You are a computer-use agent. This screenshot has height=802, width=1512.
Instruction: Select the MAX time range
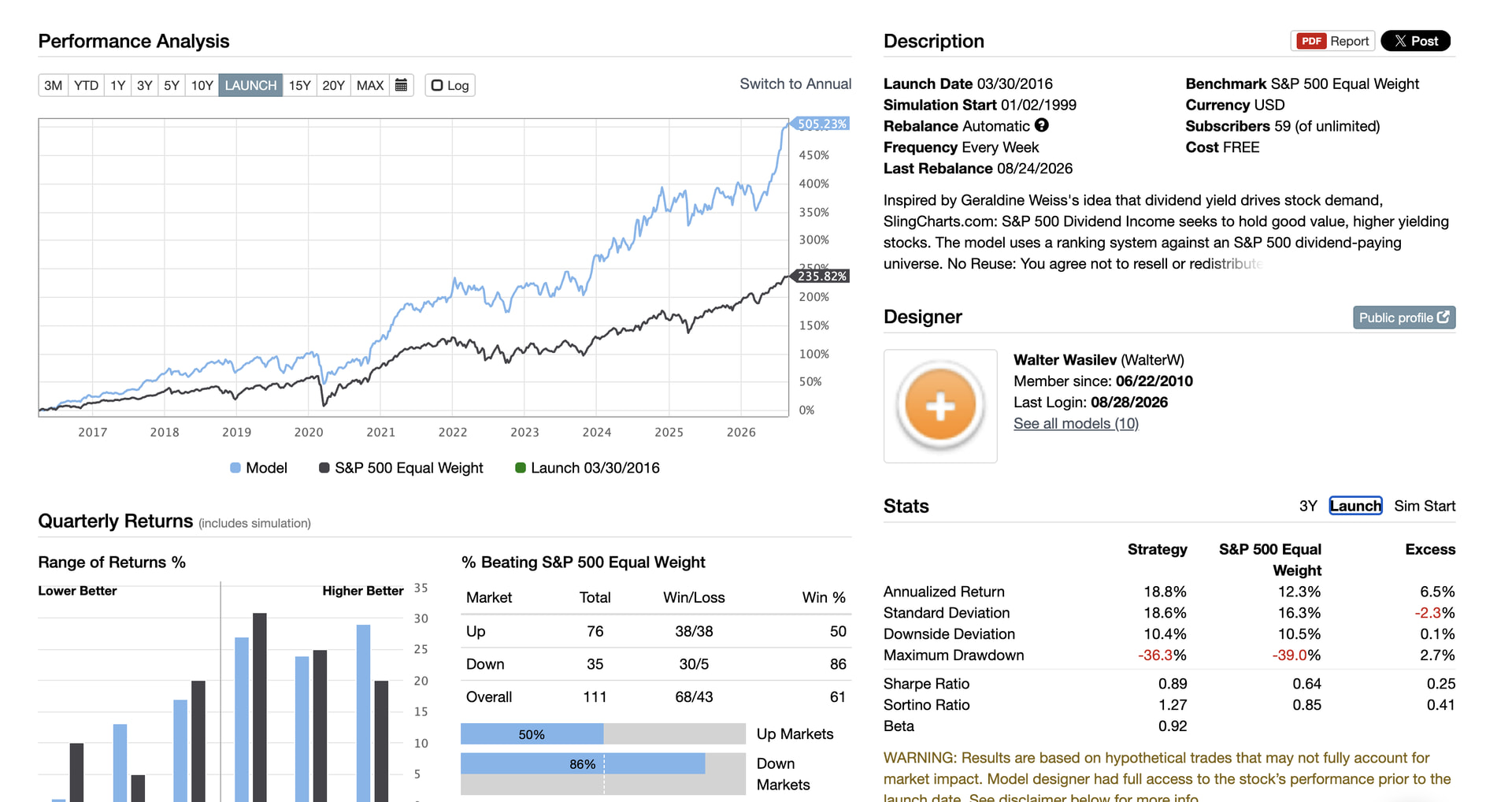(x=370, y=85)
